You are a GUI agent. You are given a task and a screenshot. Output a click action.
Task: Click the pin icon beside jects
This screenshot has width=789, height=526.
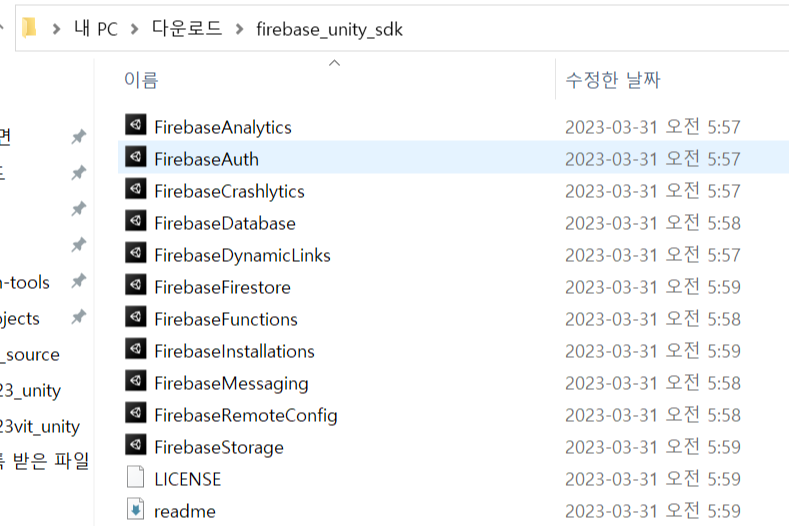pos(78,317)
